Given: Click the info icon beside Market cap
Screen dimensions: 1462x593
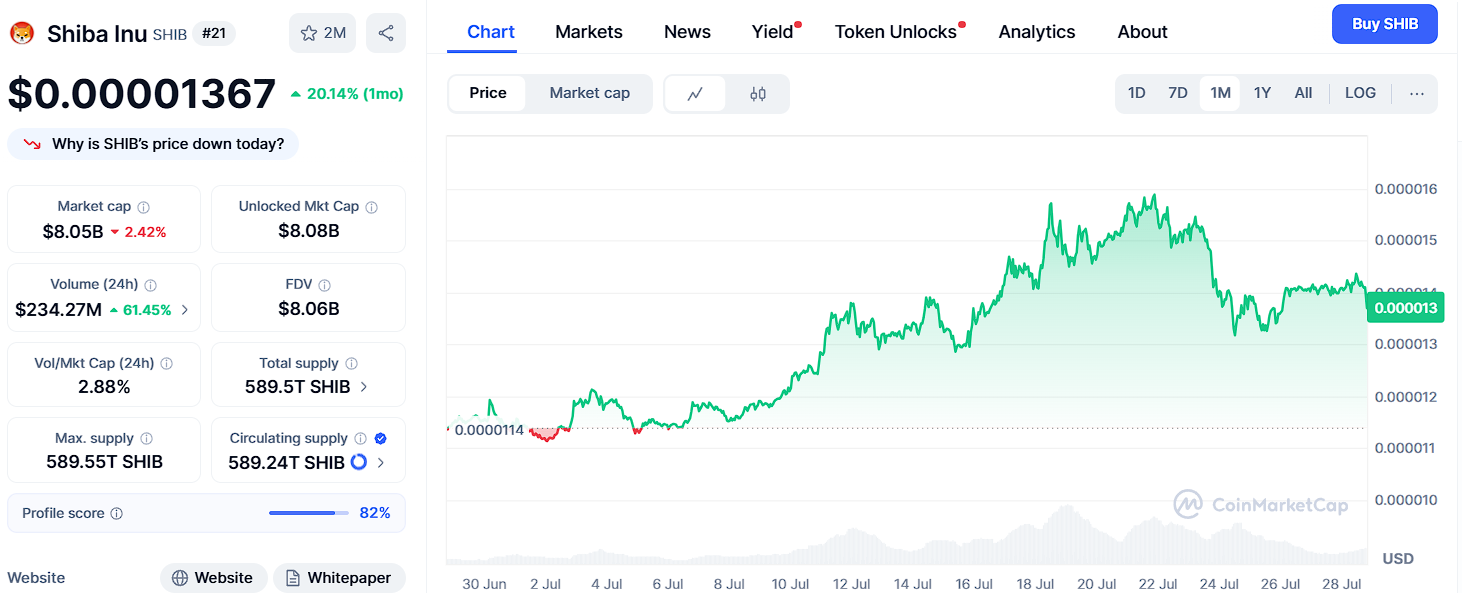Looking at the screenshot, I should pyautogui.click(x=144, y=207).
